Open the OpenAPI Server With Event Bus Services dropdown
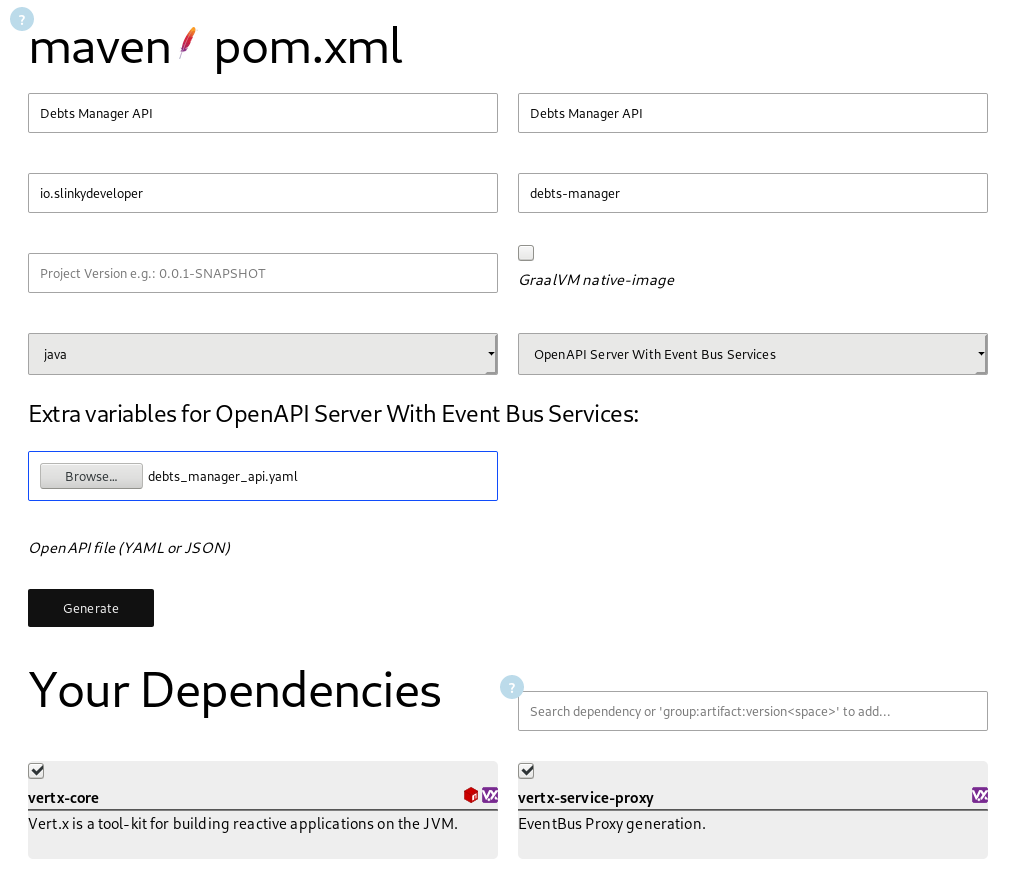Viewport: 1015px width, 869px height. pyautogui.click(x=752, y=354)
